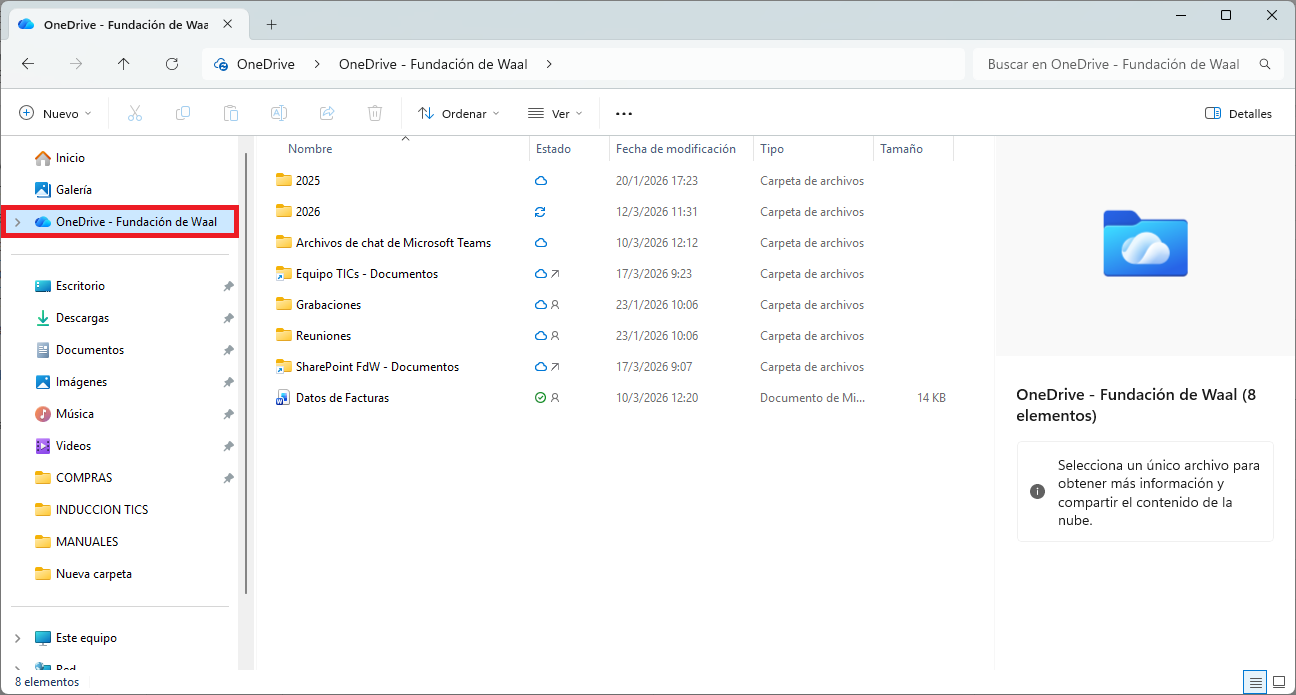1296x695 pixels.
Task: Click the Galería icon in the sidebar
Action: (42, 189)
